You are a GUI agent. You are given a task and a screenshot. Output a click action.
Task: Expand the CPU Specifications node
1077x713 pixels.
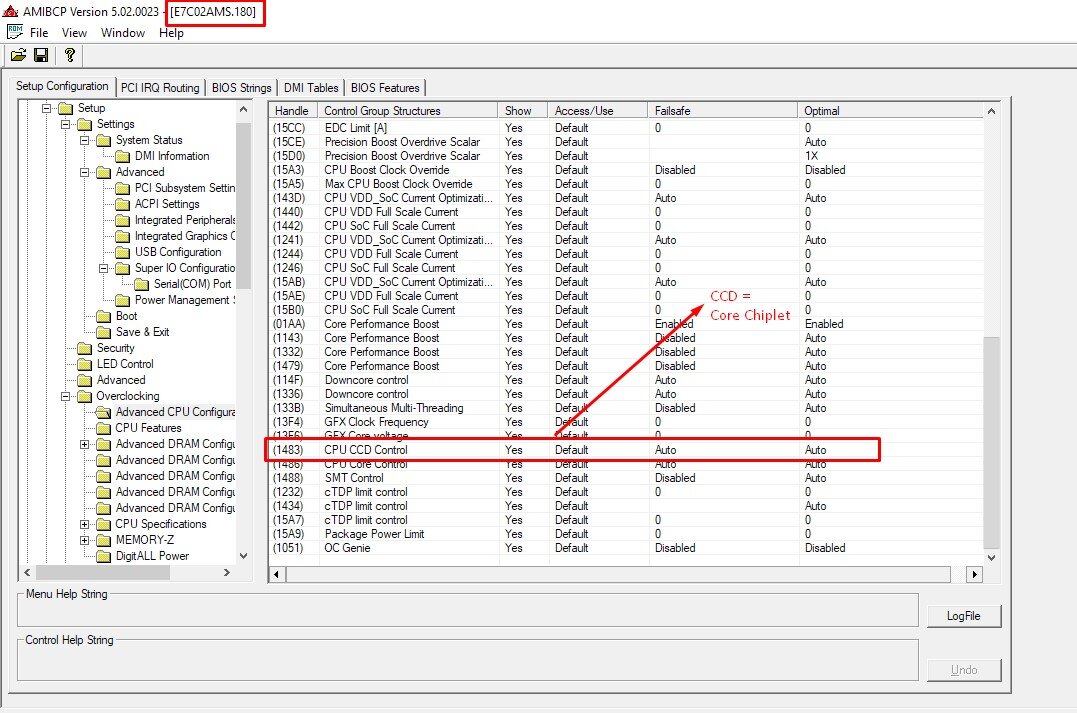coord(84,524)
